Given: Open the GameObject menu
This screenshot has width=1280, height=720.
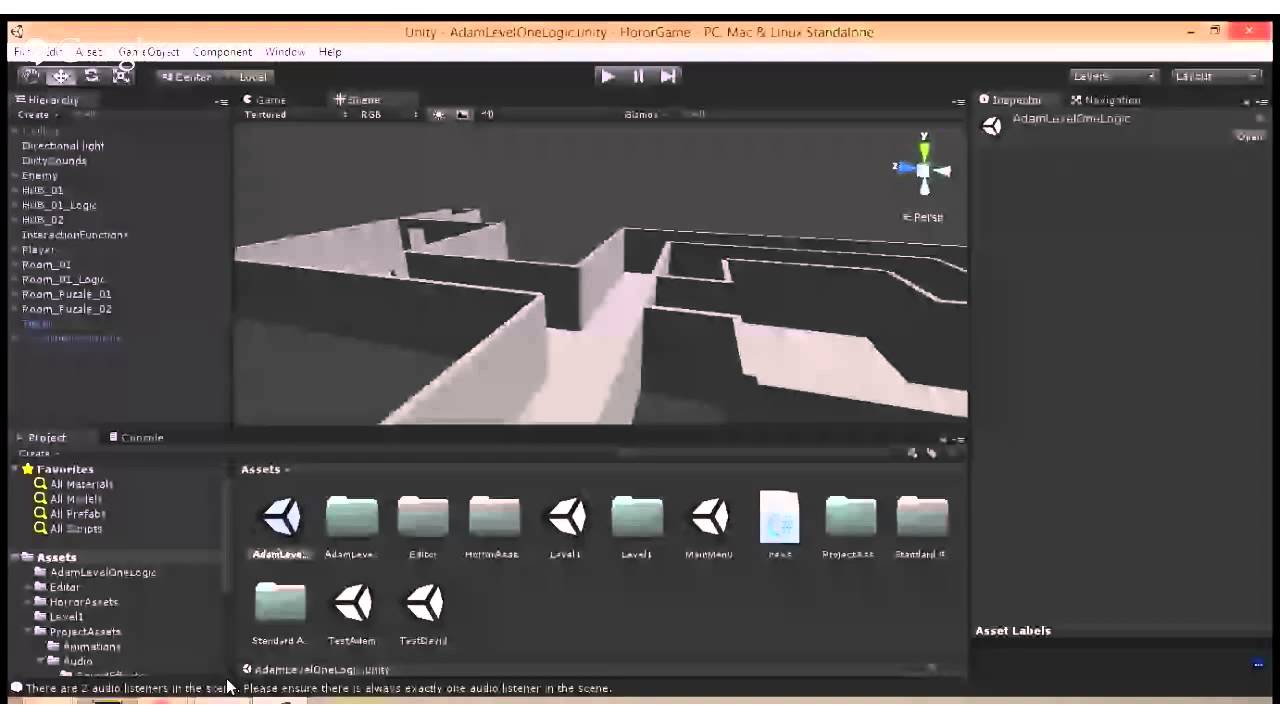Looking at the screenshot, I should pos(149,52).
